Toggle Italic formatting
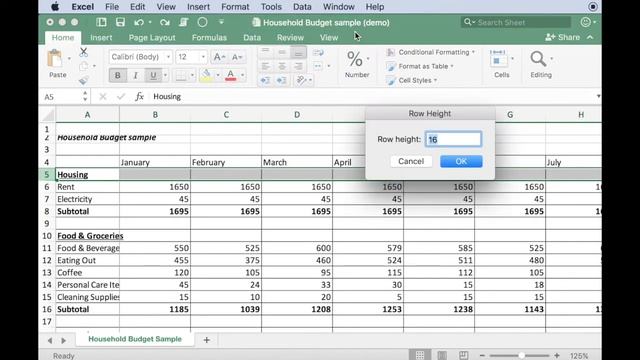This screenshot has height=360, width=640. (x=136, y=75)
